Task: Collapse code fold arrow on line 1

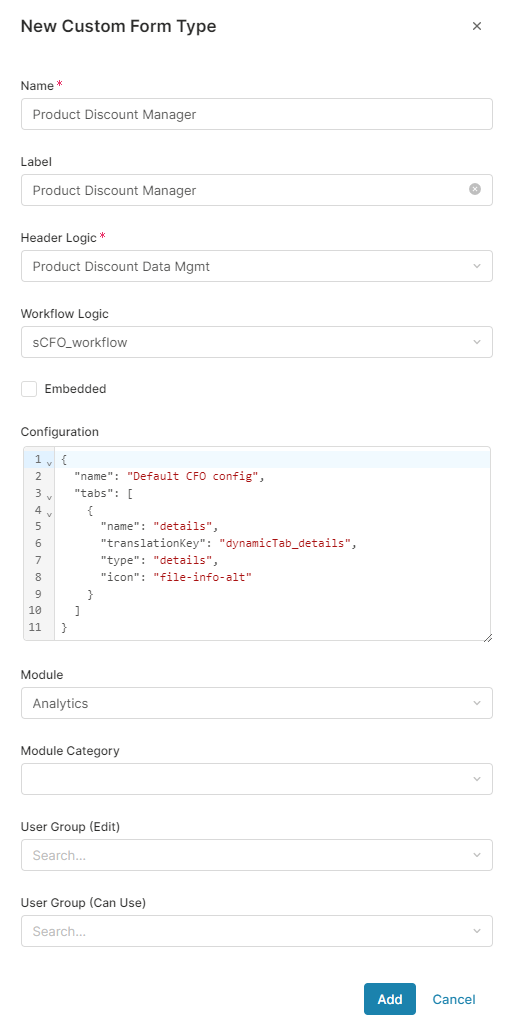Action: (x=49, y=462)
